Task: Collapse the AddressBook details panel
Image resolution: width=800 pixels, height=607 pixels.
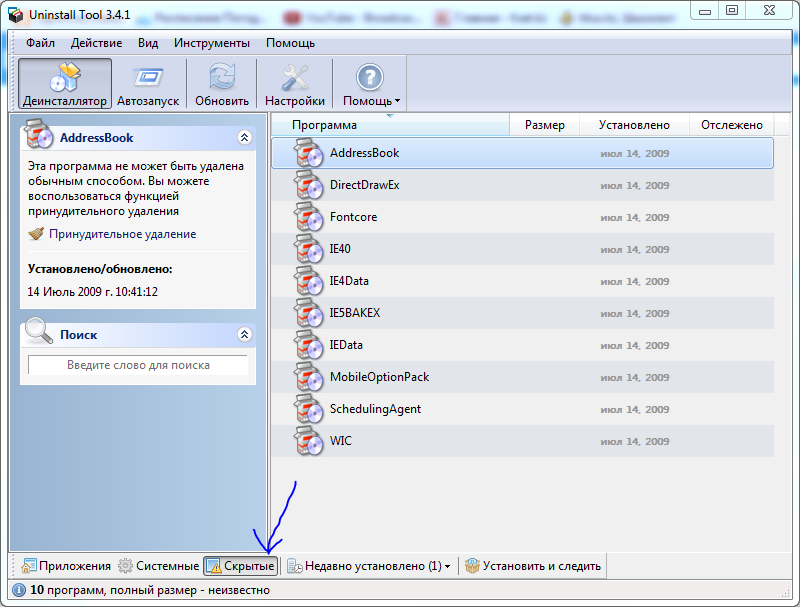Action: [x=244, y=137]
